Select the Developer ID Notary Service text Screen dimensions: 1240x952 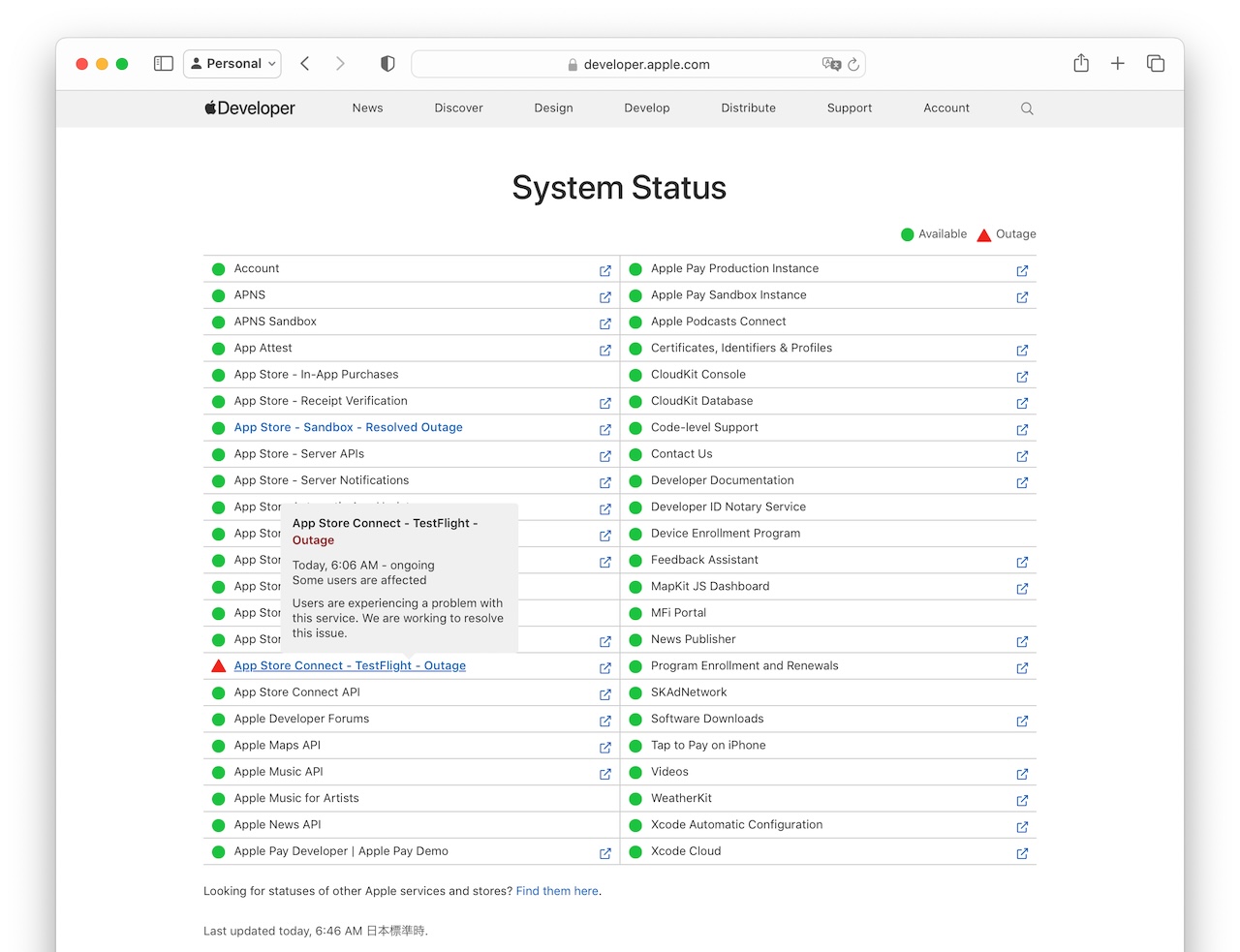(x=728, y=507)
